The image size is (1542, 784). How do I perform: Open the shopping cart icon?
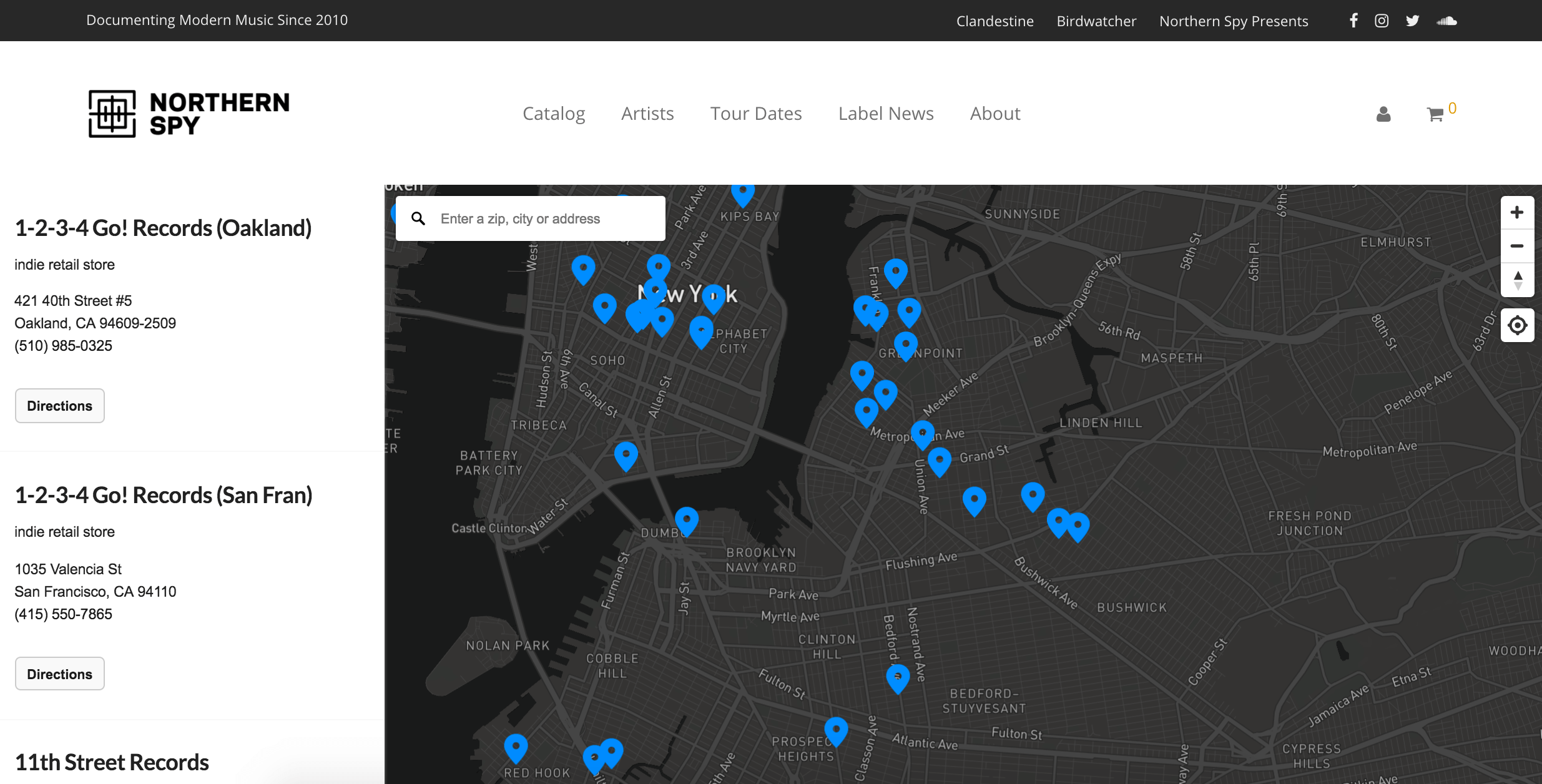1435,114
